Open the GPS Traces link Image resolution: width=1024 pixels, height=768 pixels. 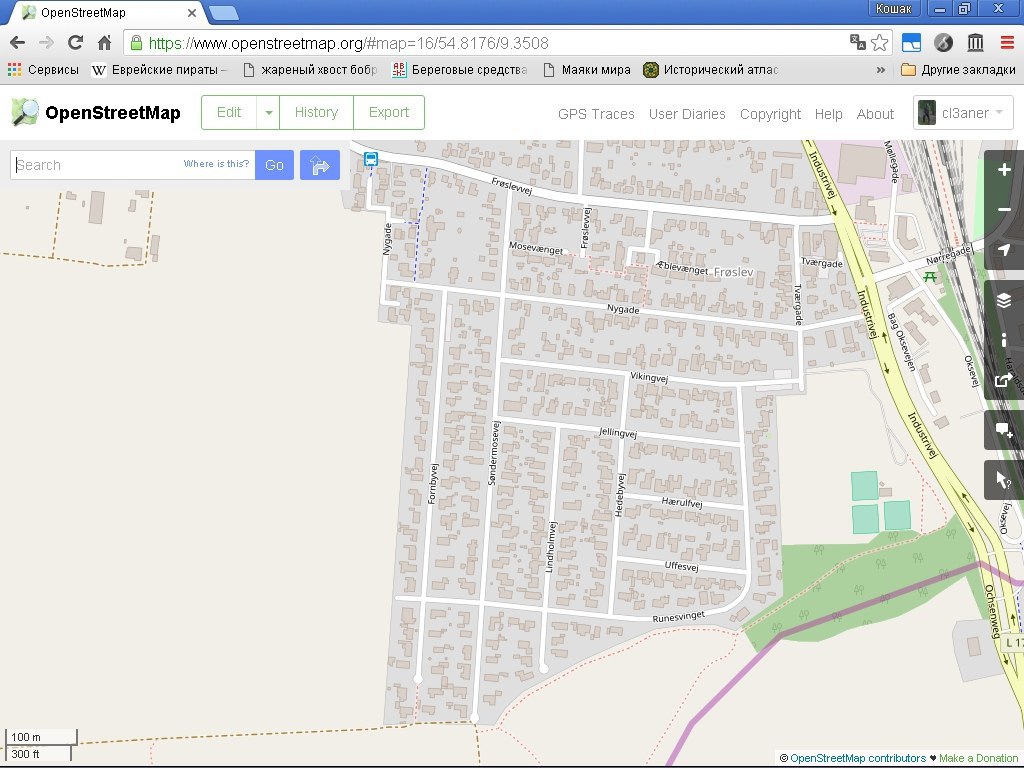tap(596, 114)
